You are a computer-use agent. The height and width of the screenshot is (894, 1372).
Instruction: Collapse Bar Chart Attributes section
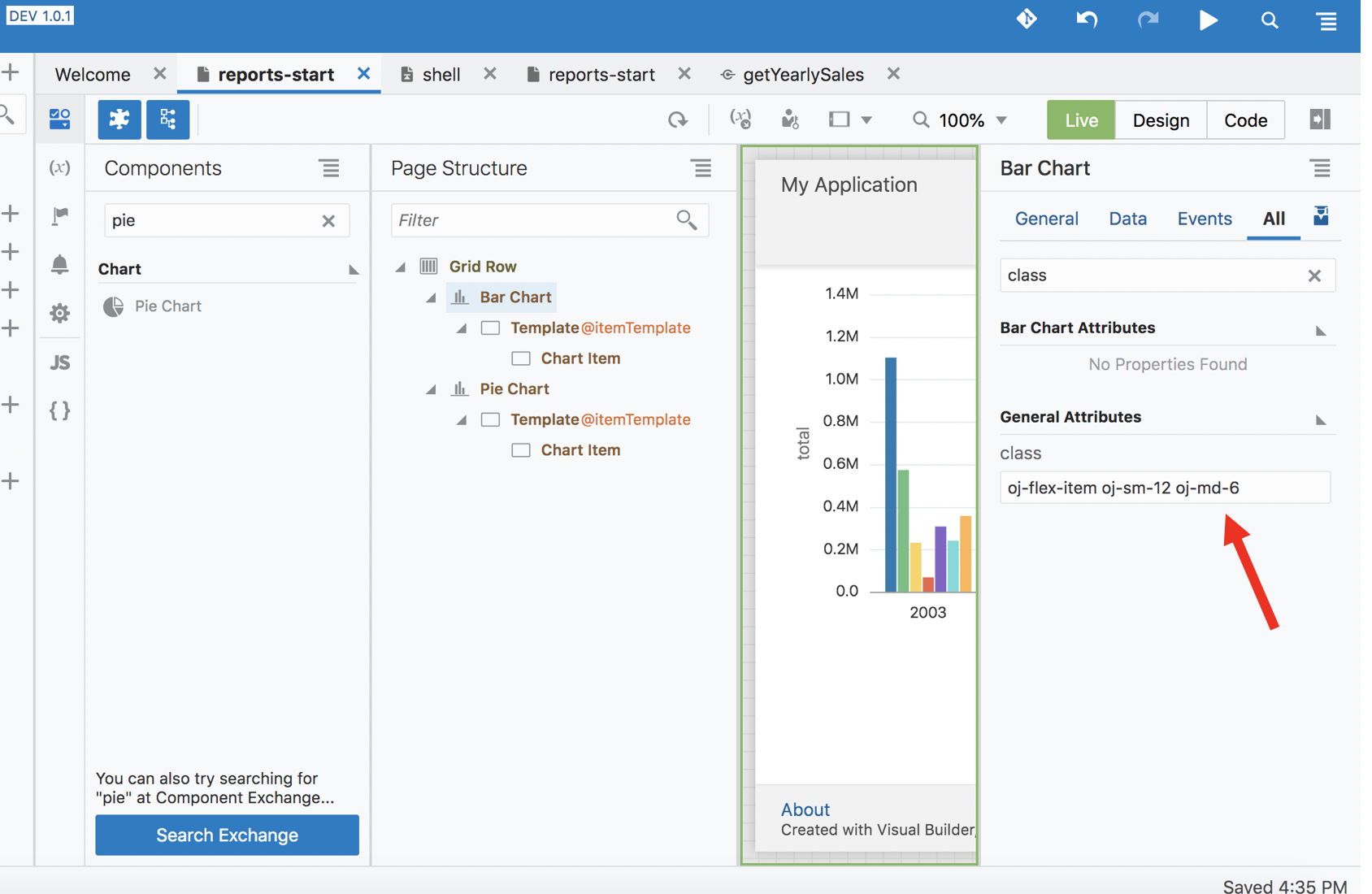[x=1321, y=330]
